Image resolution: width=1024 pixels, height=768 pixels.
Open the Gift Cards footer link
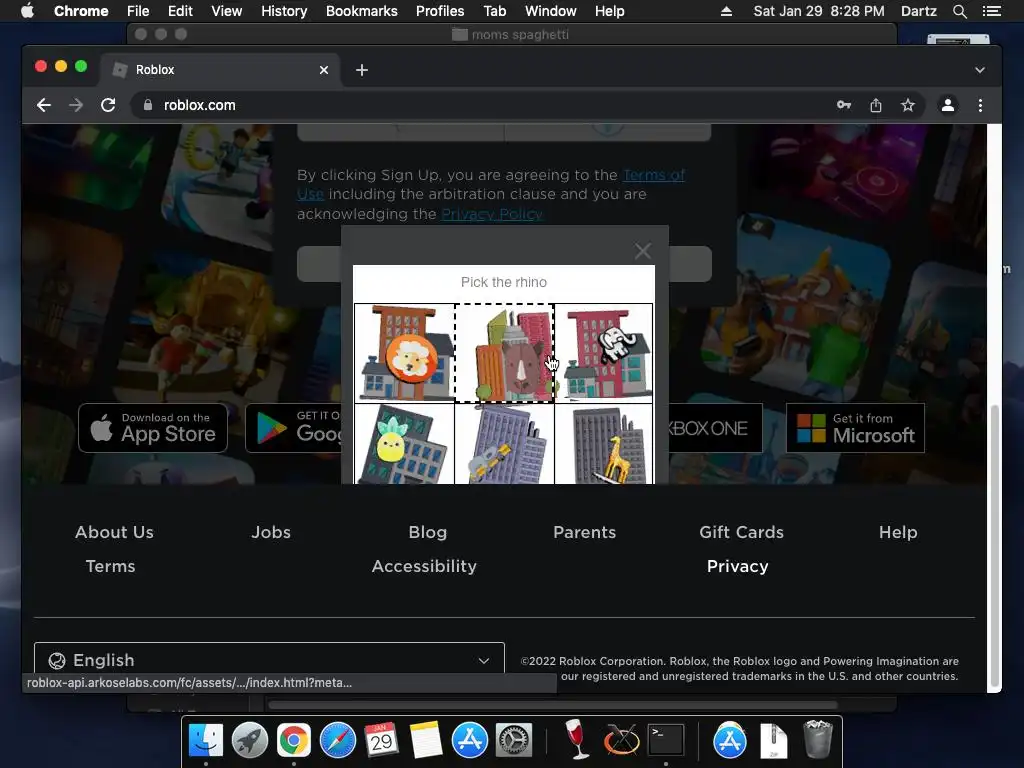(x=741, y=532)
